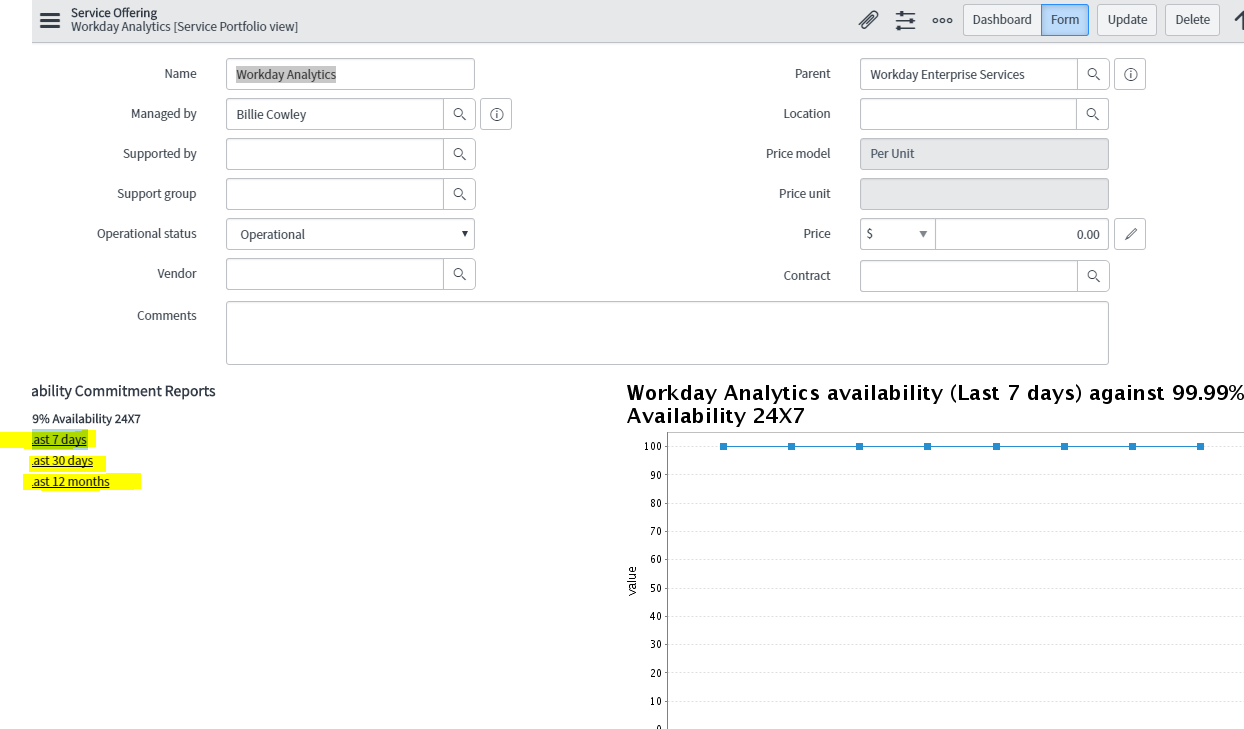
Task: Click the Delete button
Action: tap(1192, 20)
